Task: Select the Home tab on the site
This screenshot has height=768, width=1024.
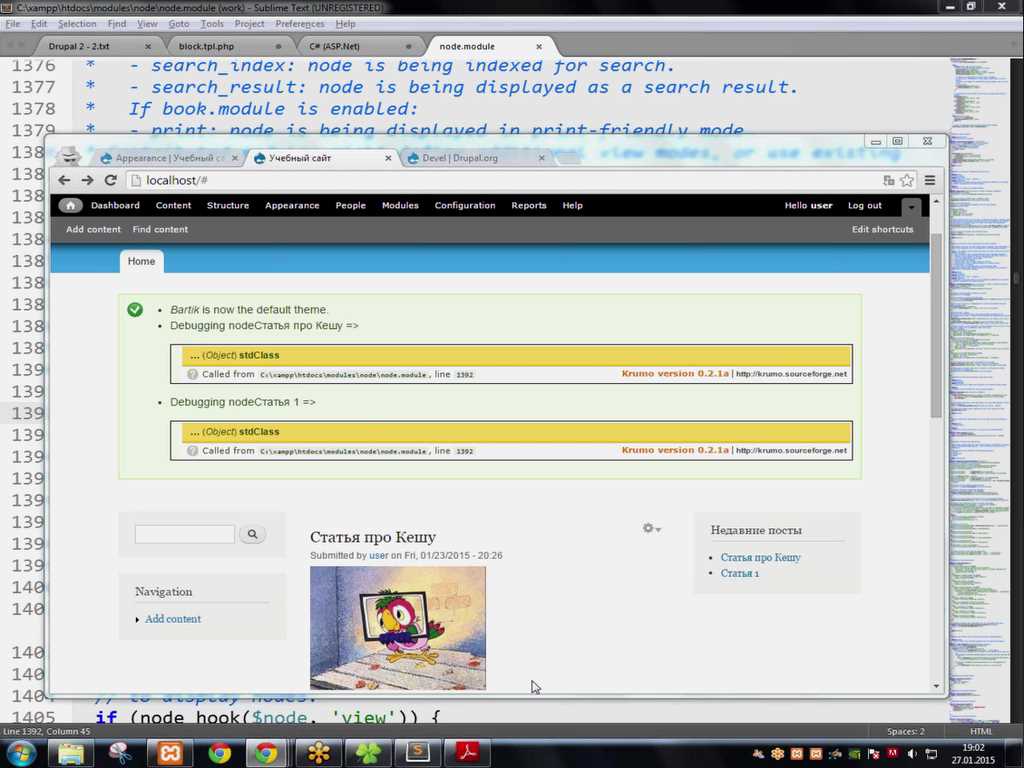Action: 142,261
